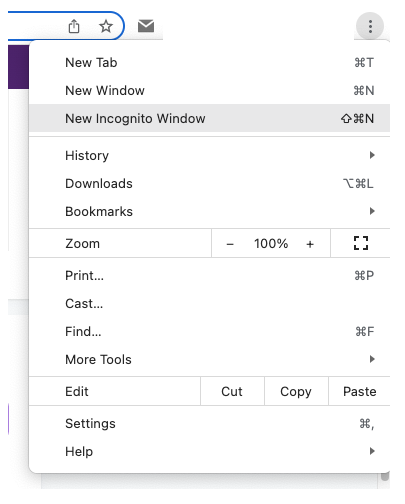This screenshot has height=504, width=405.
Task: Open Find... in page
Action: coord(209,331)
